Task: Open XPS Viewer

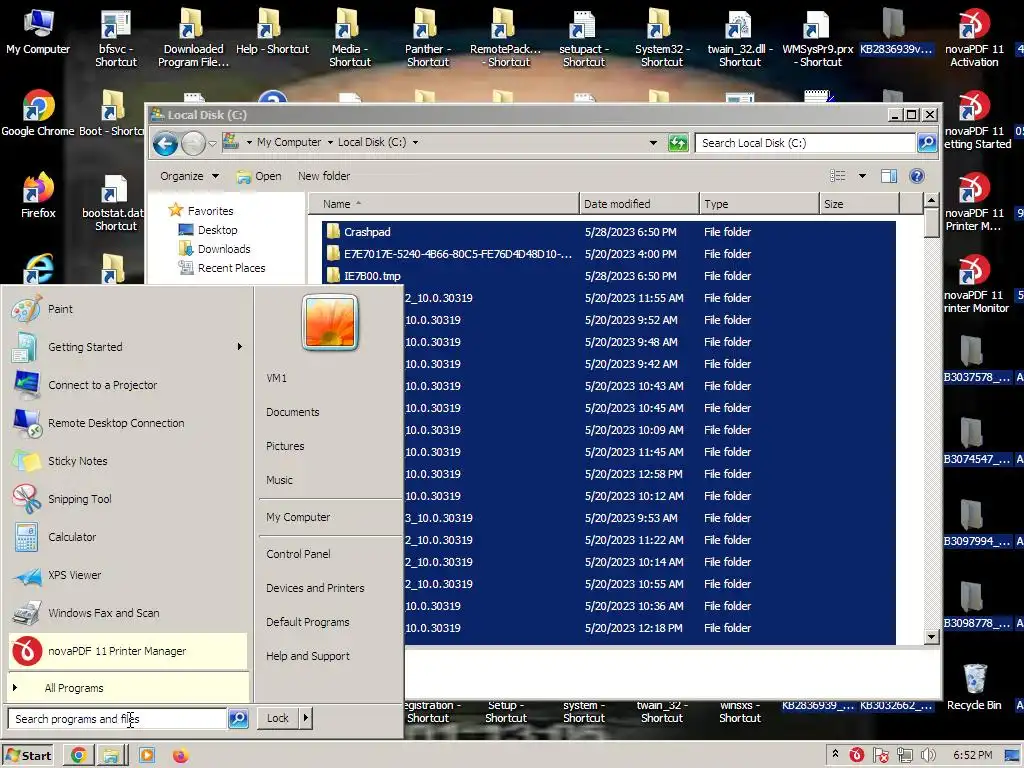Action: 129,575
